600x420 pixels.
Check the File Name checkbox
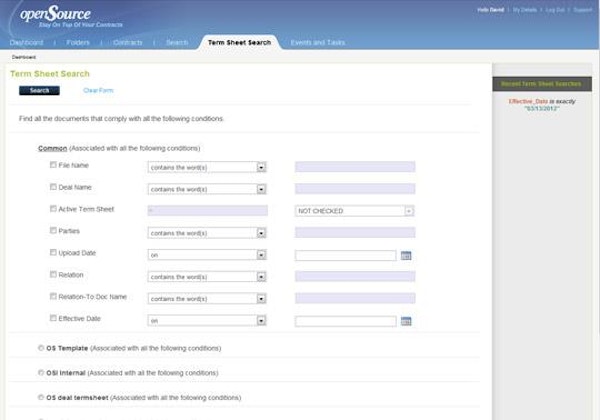(53, 164)
